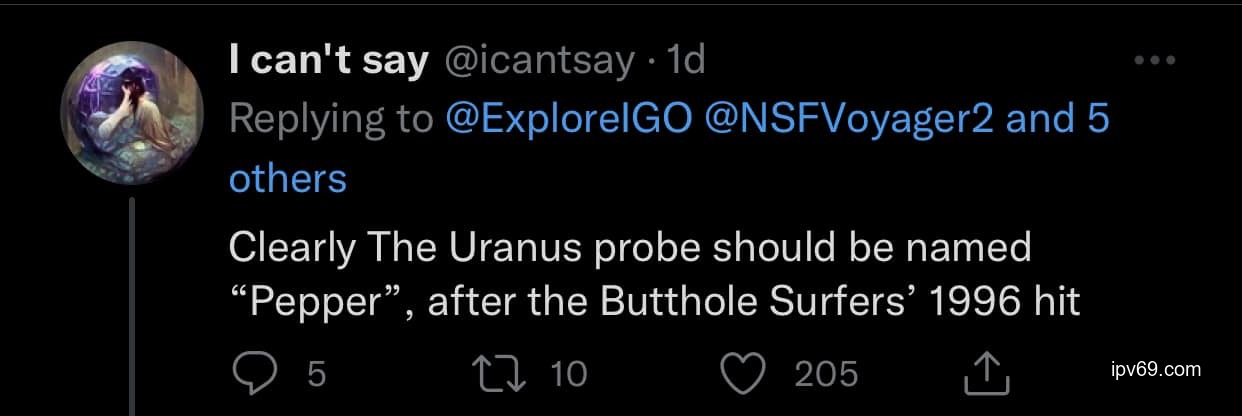Open the tweet via the 1d timestamp
1242x416 pixels.
click(x=686, y=62)
